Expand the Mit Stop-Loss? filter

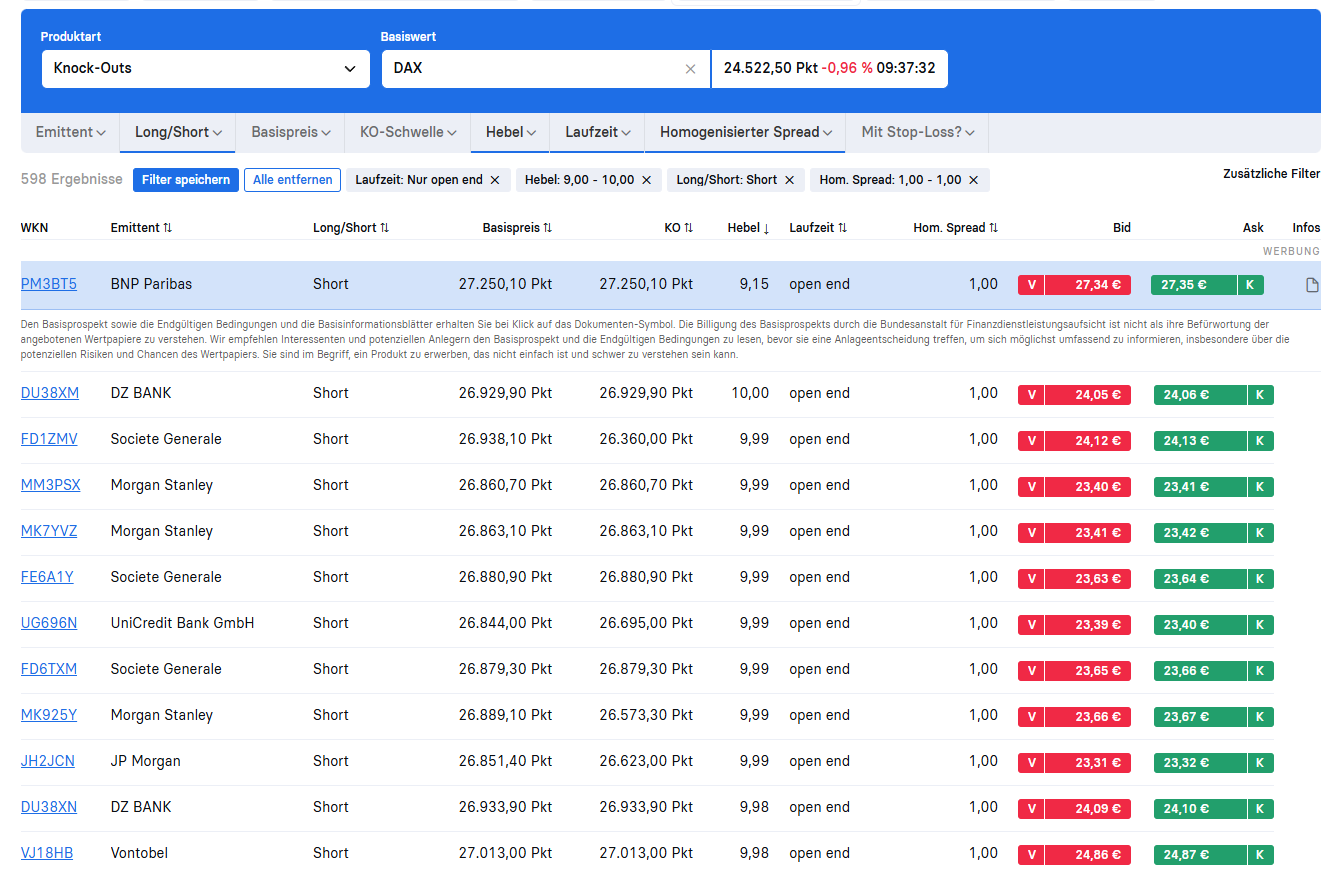918,132
